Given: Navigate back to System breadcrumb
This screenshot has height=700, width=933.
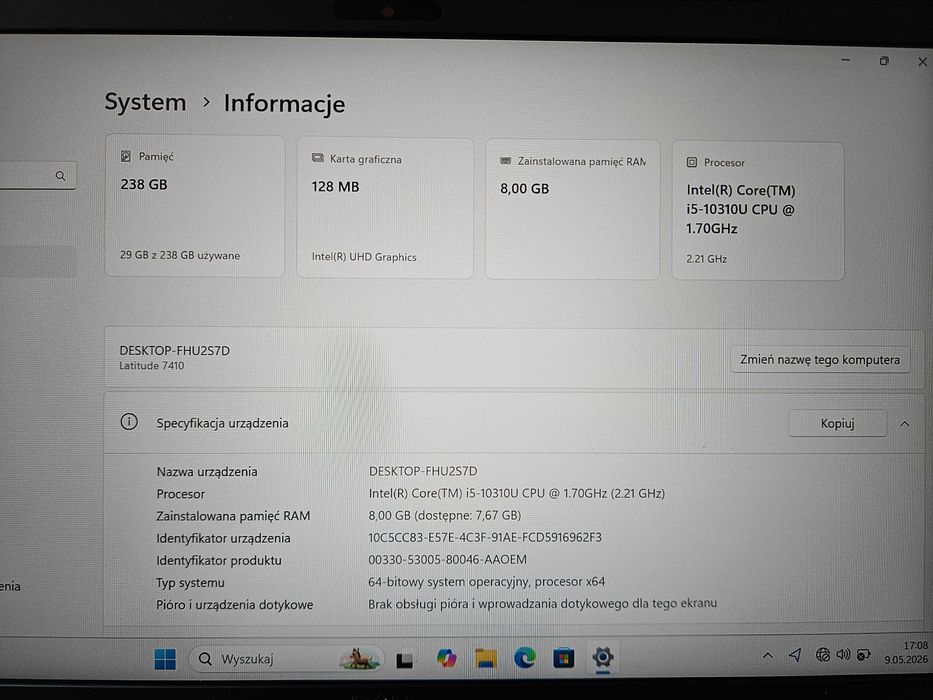Looking at the screenshot, I should pyautogui.click(x=145, y=102).
